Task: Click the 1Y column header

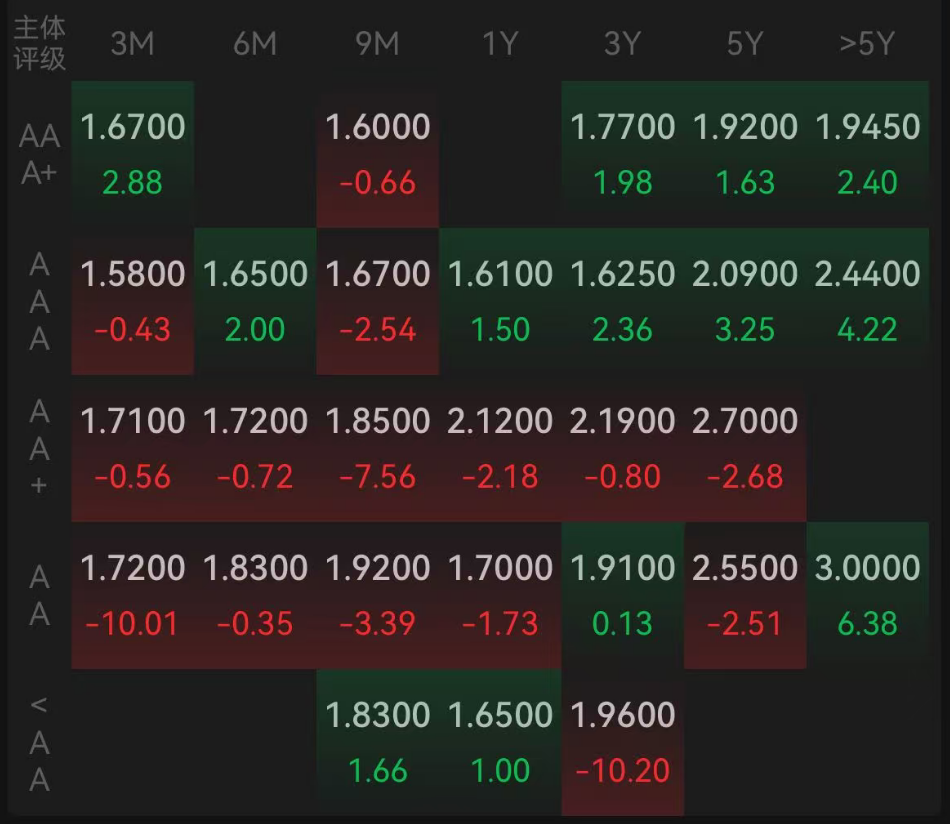Action: tap(500, 44)
